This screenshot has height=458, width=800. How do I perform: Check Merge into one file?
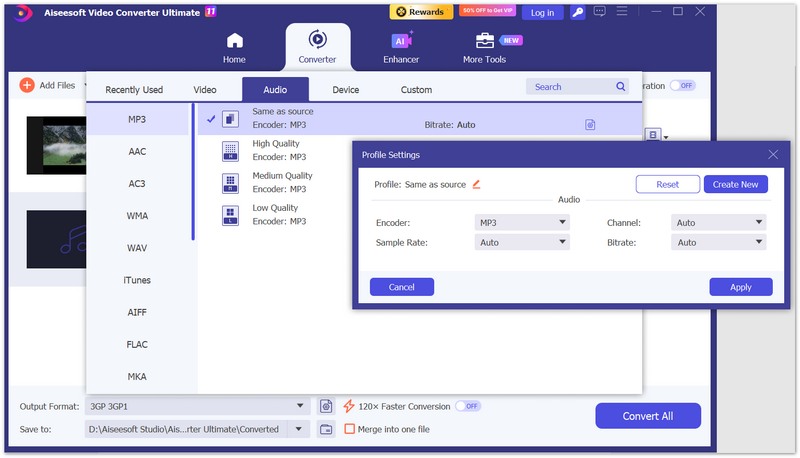point(349,429)
